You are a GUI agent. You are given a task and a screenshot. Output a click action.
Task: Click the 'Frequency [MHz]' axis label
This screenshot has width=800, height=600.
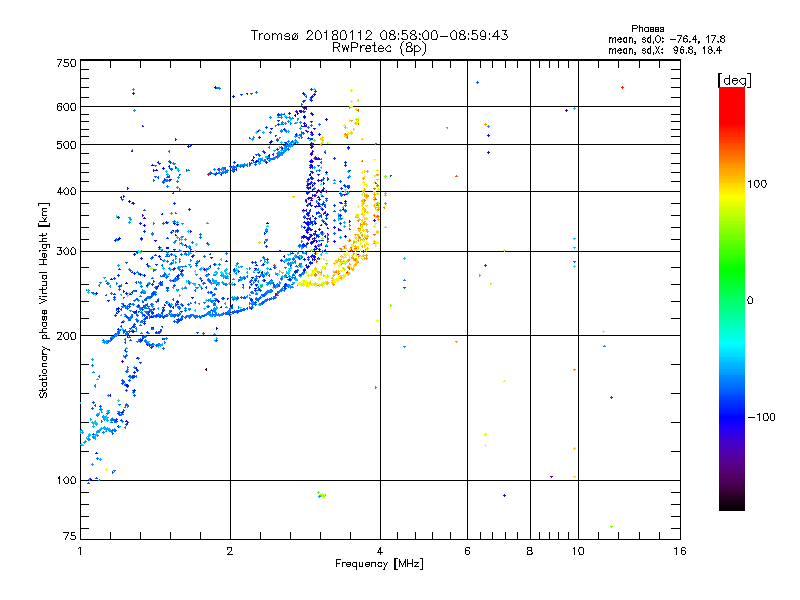pyautogui.click(x=379, y=564)
